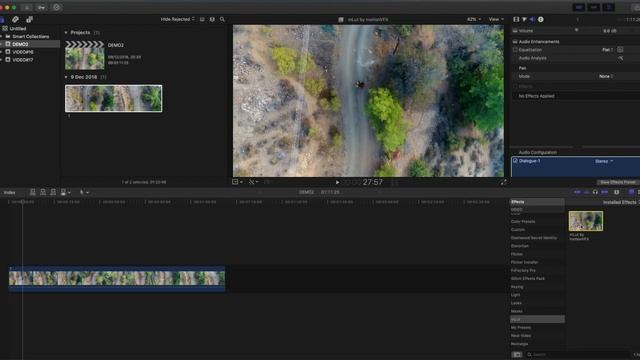Show Background Tasks circular icon
This screenshot has height=360, width=640.
point(57,7)
